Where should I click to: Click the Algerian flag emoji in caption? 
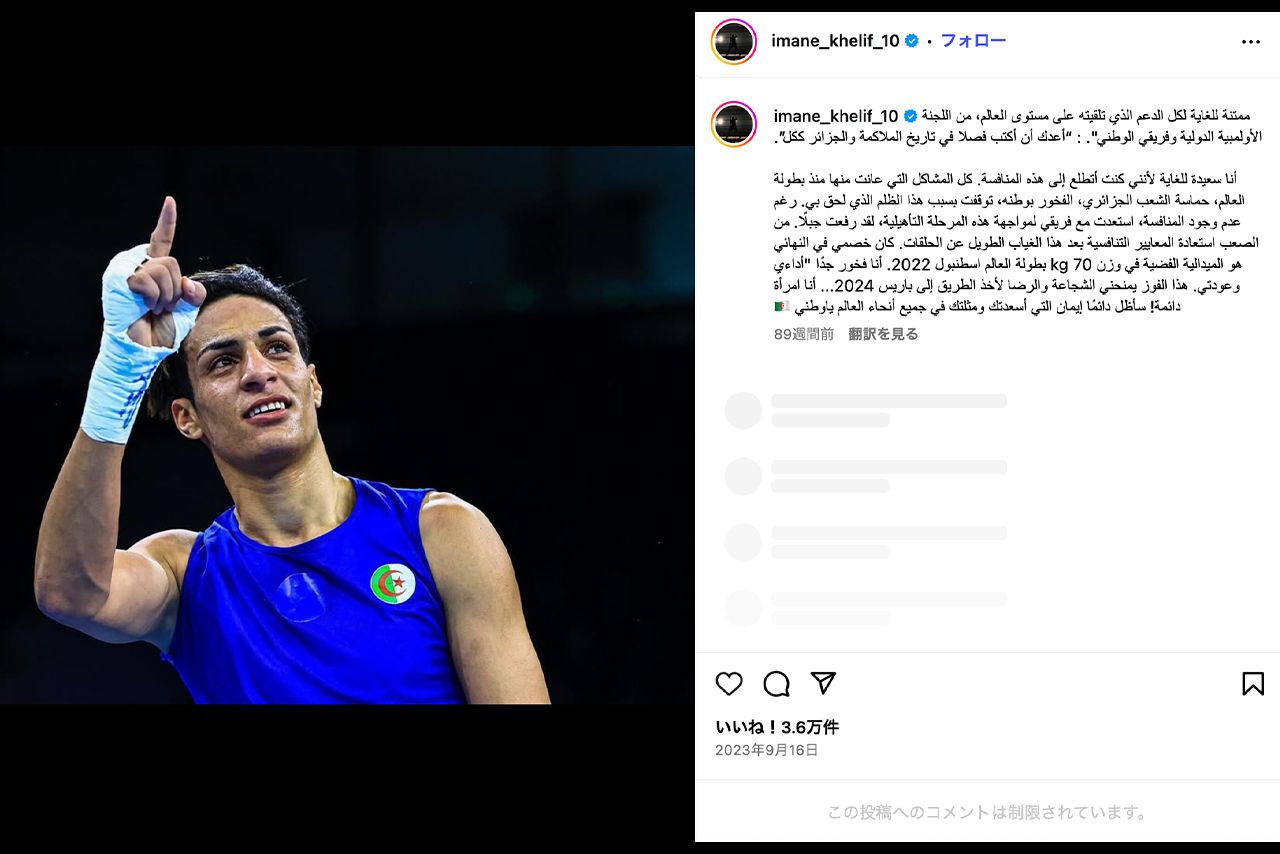[x=782, y=306]
